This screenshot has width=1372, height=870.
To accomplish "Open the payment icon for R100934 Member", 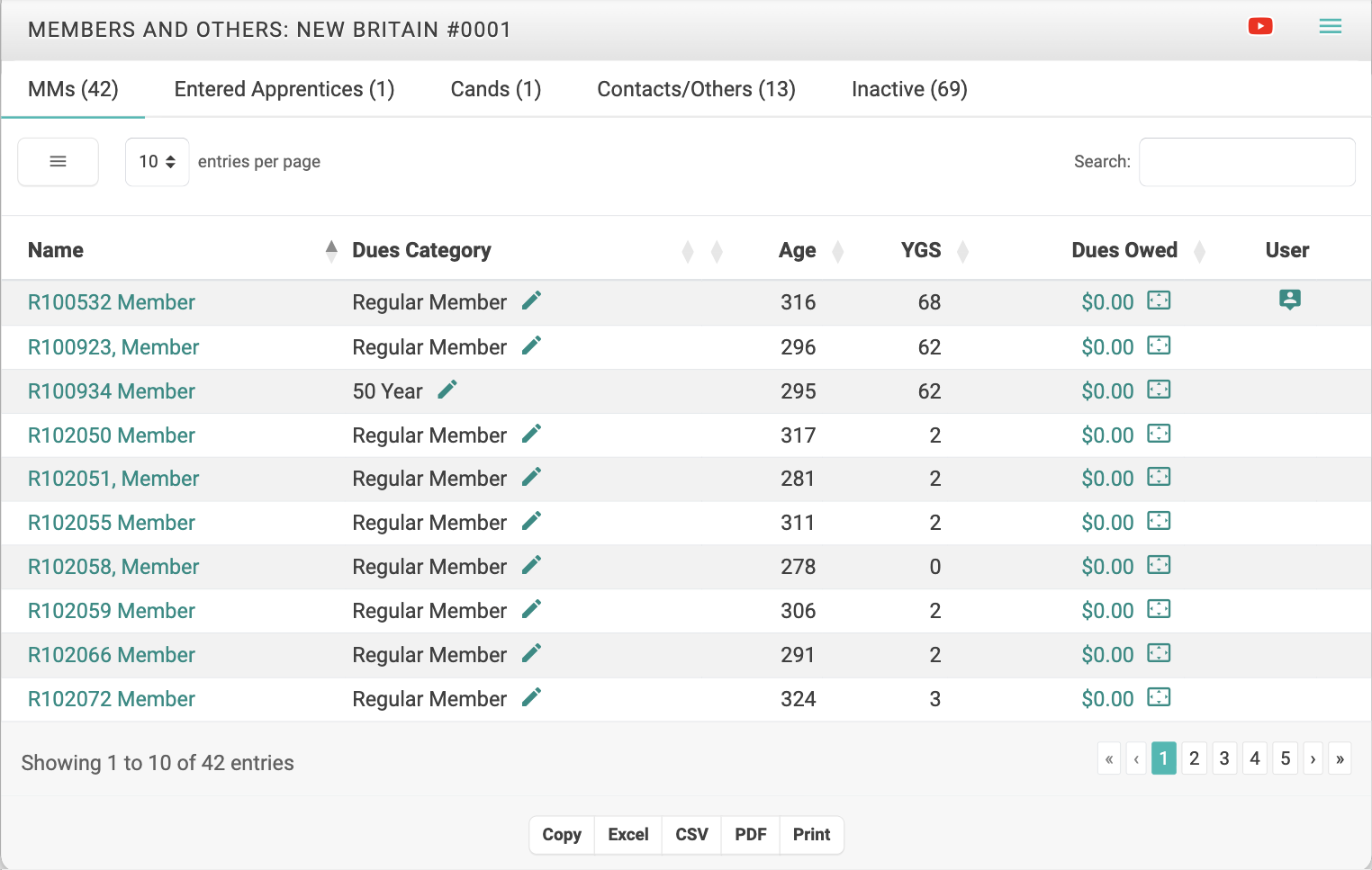I will (x=1158, y=389).
